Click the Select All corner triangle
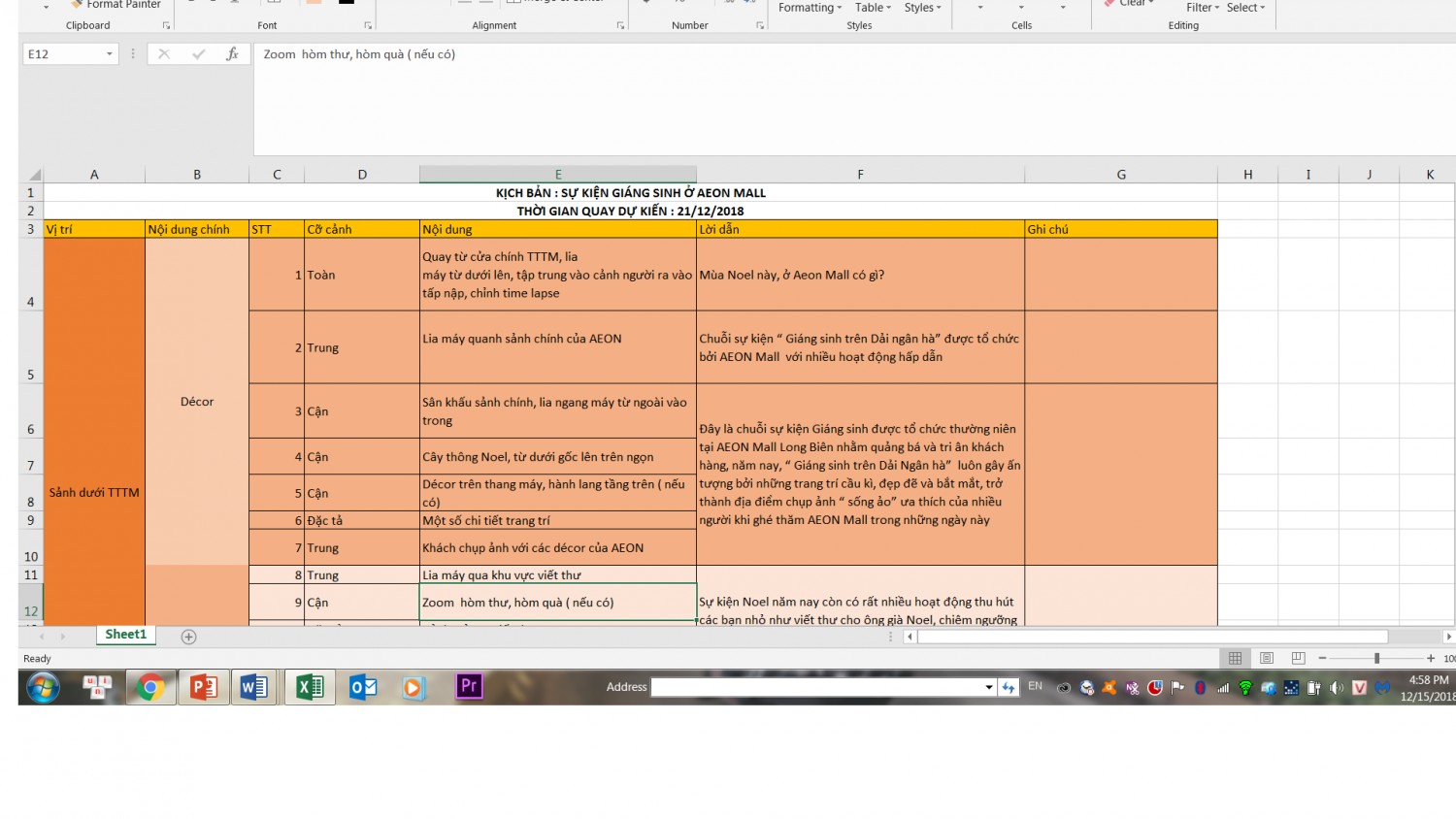This screenshot has height=819, width=1456. click(34, 175)
